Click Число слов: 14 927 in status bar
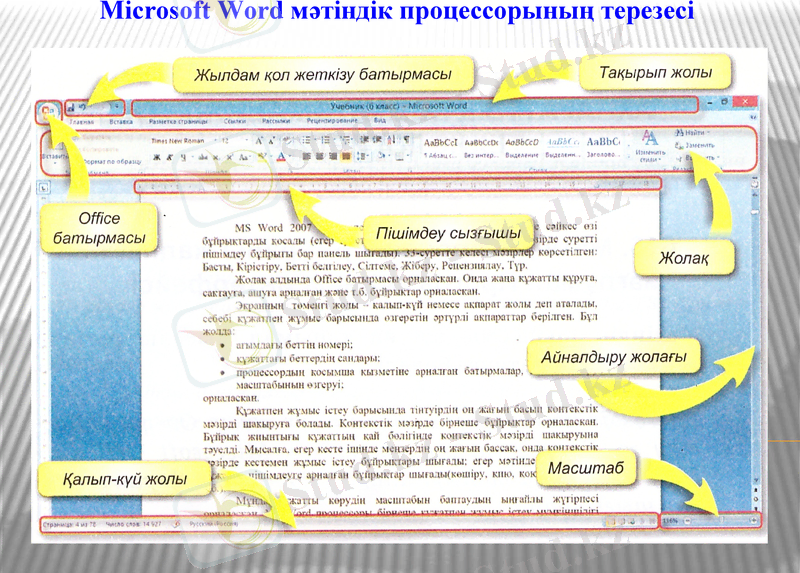This screenshot has width=800, height=573. [x=133, y=524]
